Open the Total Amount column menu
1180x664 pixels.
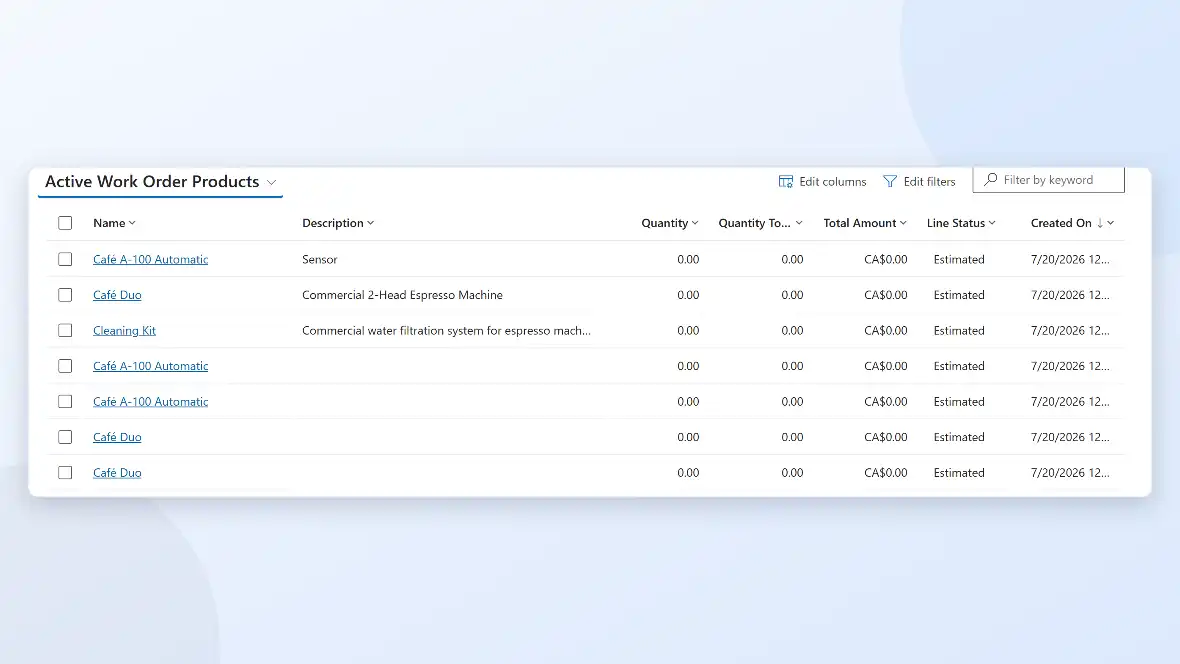point(865,223)
